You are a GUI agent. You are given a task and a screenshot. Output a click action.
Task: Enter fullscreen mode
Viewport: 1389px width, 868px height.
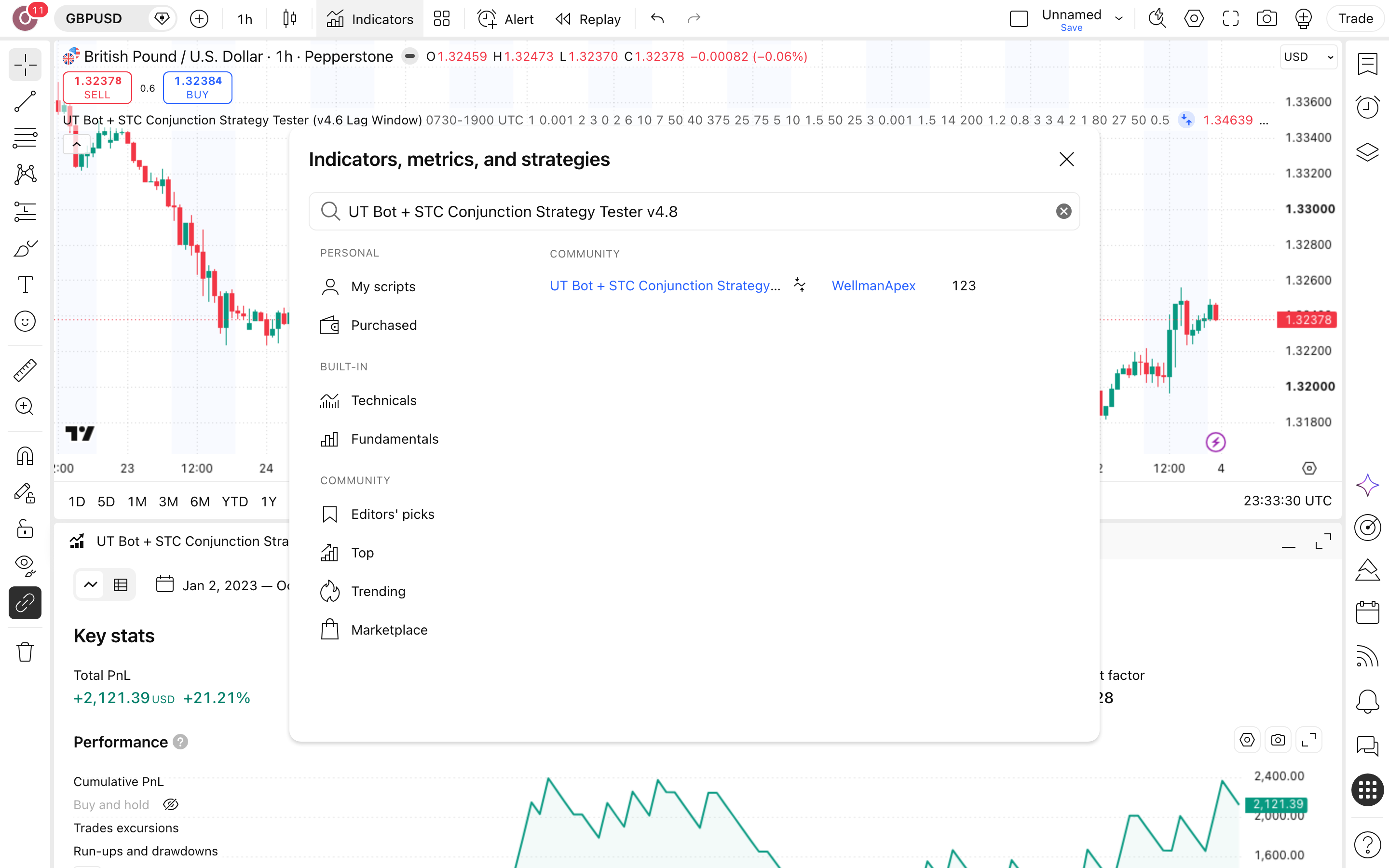pyautogui.click(x=1231, y=19)
